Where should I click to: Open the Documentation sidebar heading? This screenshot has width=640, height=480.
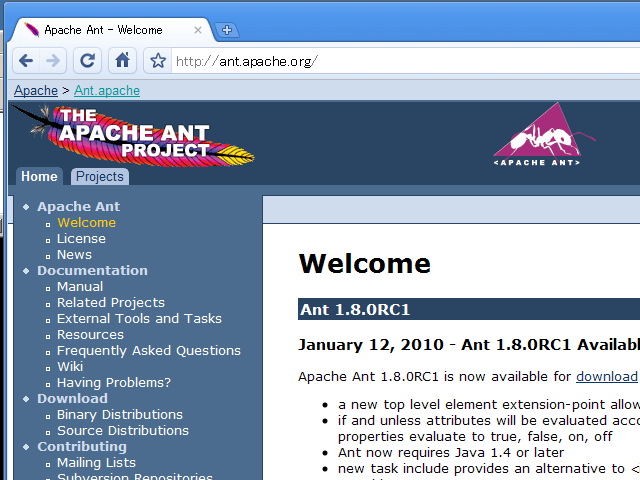click(x=92, y=270)
